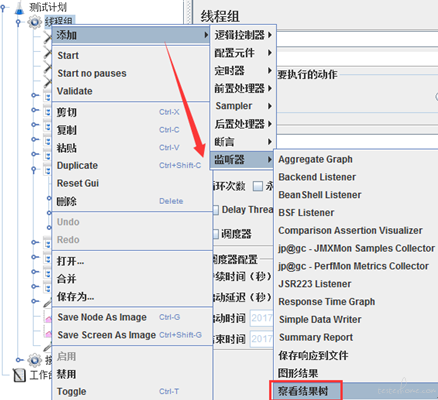The image size is (438, 400).
Task: Add jp@gc - JMXMon Samples Collector
Action: coord(356,248)
